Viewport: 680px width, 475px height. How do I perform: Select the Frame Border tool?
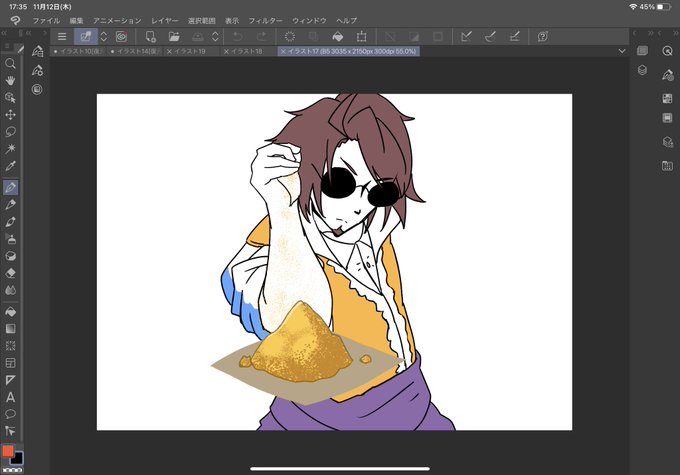pyautogui.click(x=10, y=363)
